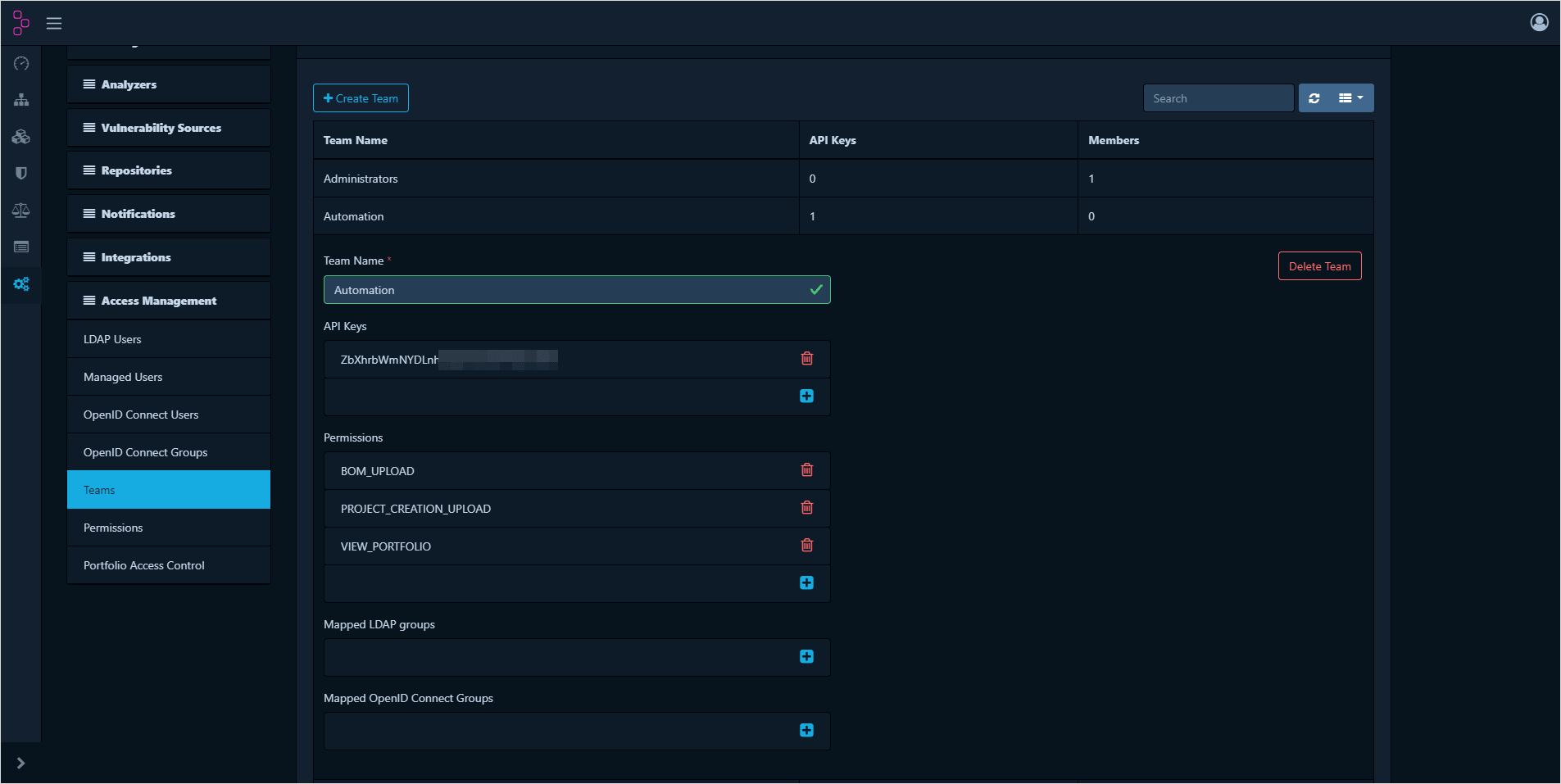The height and width of the screenshot is (784, 1561).
Task: Open Portfolio Access Control page
Action: tap(169, 565)
